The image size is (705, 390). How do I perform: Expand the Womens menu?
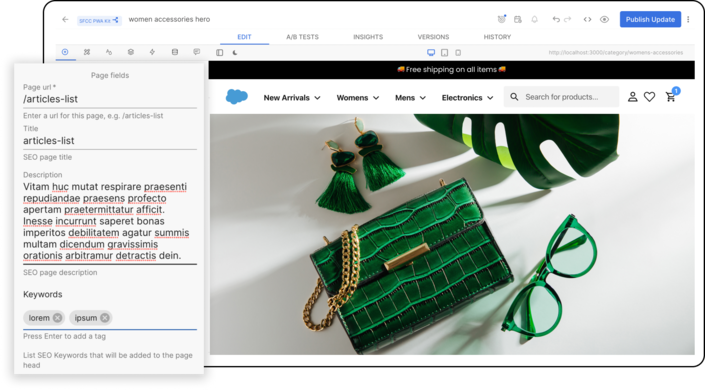pyautogui.click(x=358, y=98)
